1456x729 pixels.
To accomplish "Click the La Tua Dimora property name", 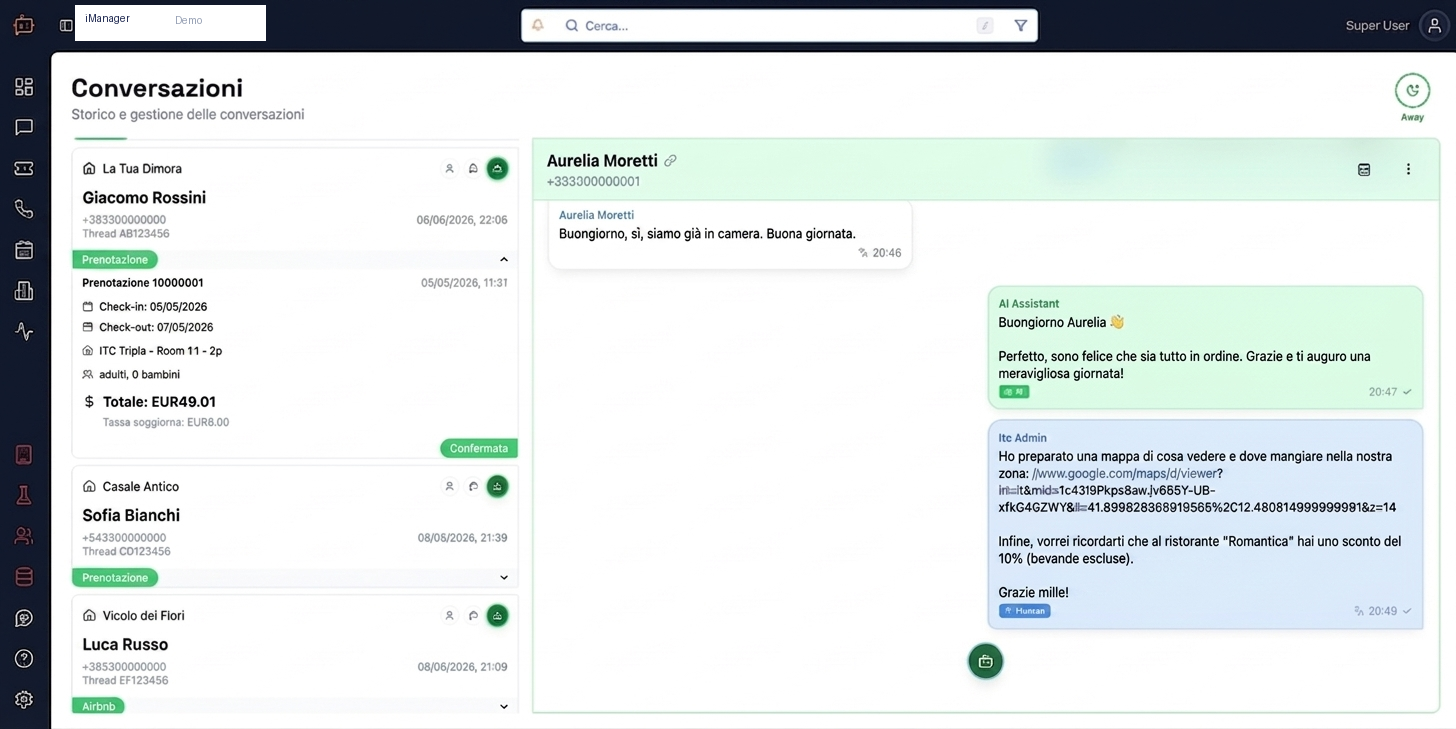I will pyautogui.click(x=142, y=169).
